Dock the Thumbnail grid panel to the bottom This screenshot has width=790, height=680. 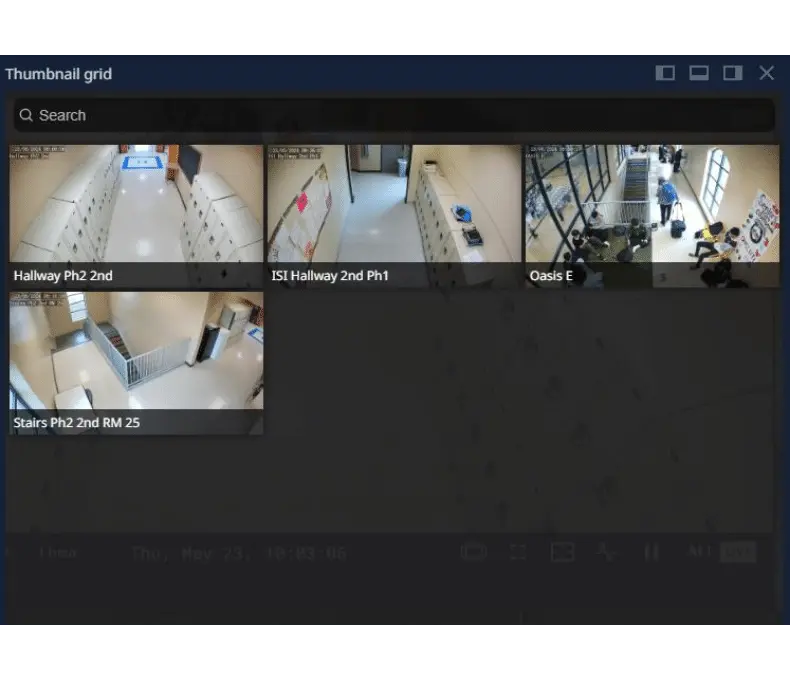point(699,73)
